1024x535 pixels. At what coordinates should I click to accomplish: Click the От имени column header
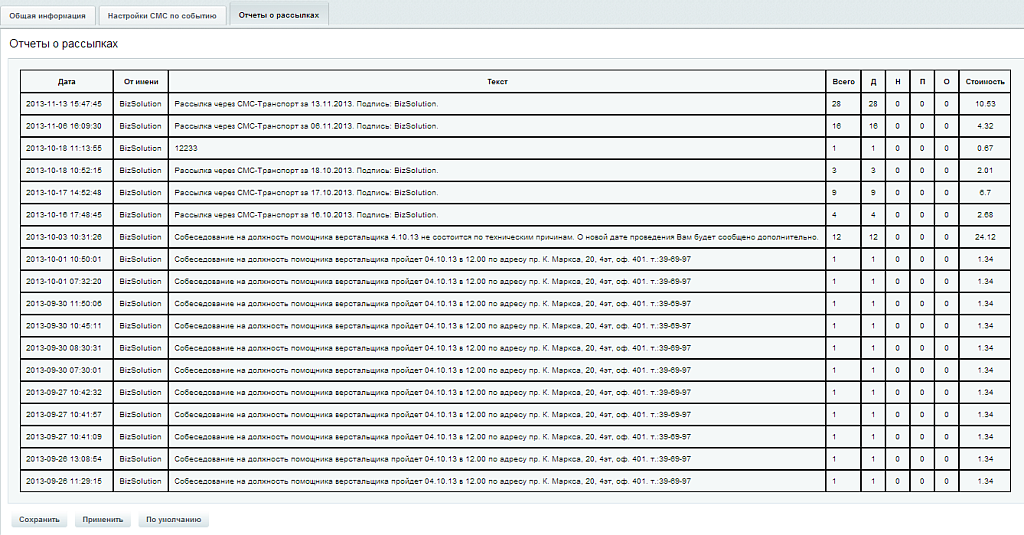140,81
